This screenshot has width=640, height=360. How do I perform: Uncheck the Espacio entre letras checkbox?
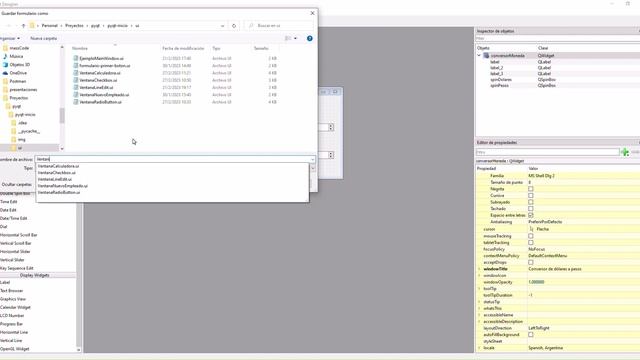click(x=531, y=215)
